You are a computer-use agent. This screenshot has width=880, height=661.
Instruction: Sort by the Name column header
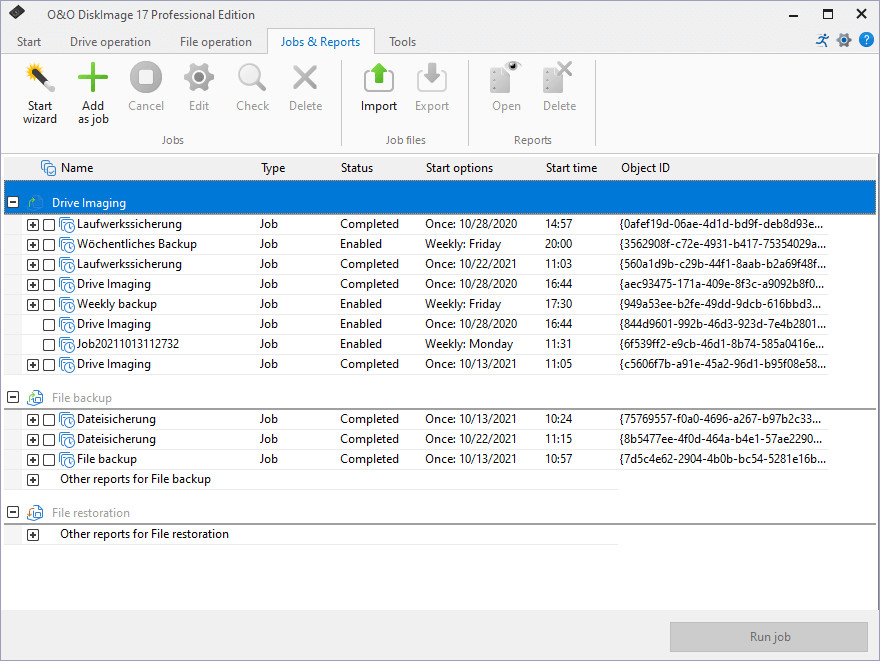pyautogui.click(x=77, y=168)
